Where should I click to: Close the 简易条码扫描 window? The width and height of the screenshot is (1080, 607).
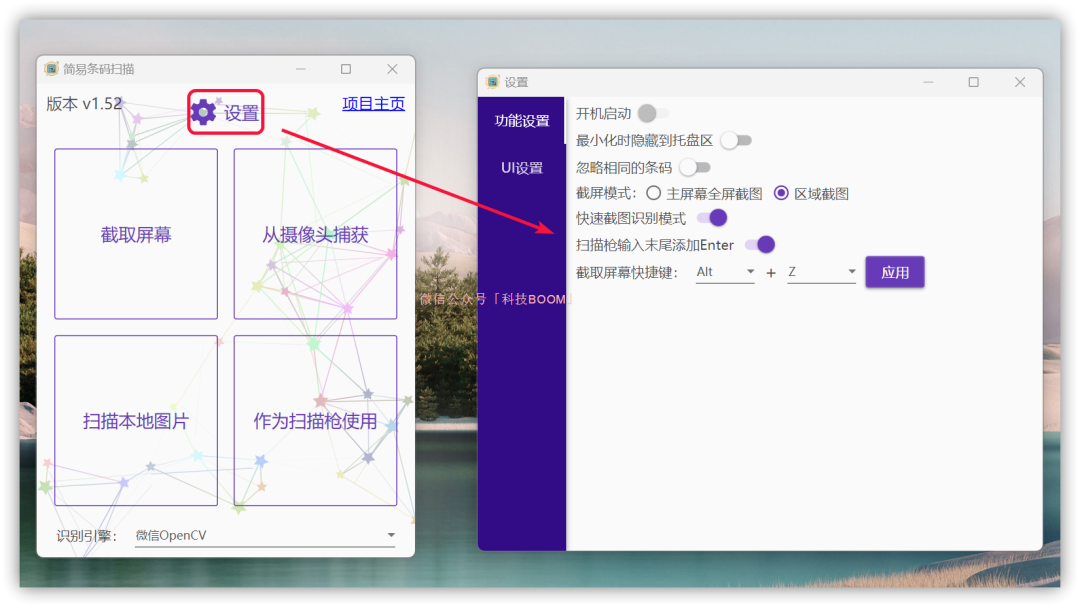pos(392,69)
